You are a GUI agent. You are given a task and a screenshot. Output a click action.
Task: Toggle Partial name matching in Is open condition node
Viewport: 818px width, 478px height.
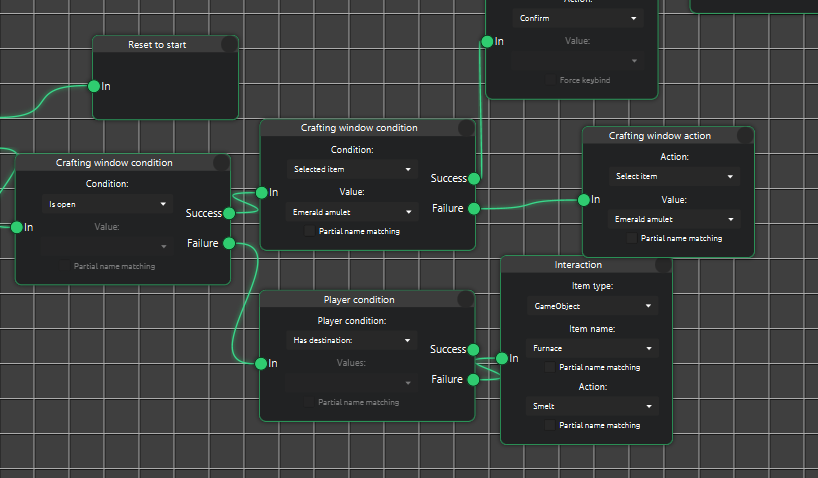(x=64, y=266)
